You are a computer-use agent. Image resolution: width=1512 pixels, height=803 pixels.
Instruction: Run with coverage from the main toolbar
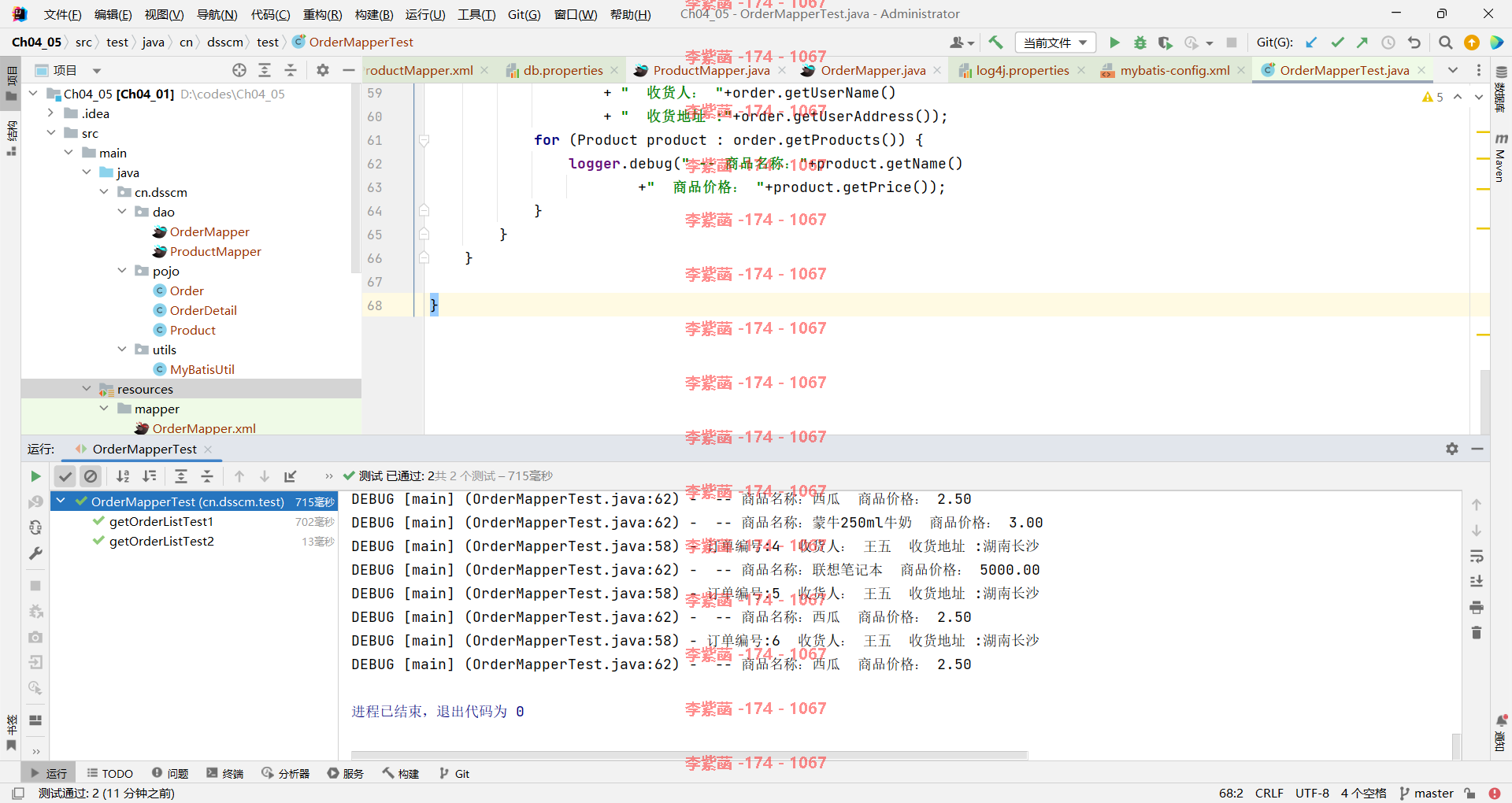tap(1165, 43)
